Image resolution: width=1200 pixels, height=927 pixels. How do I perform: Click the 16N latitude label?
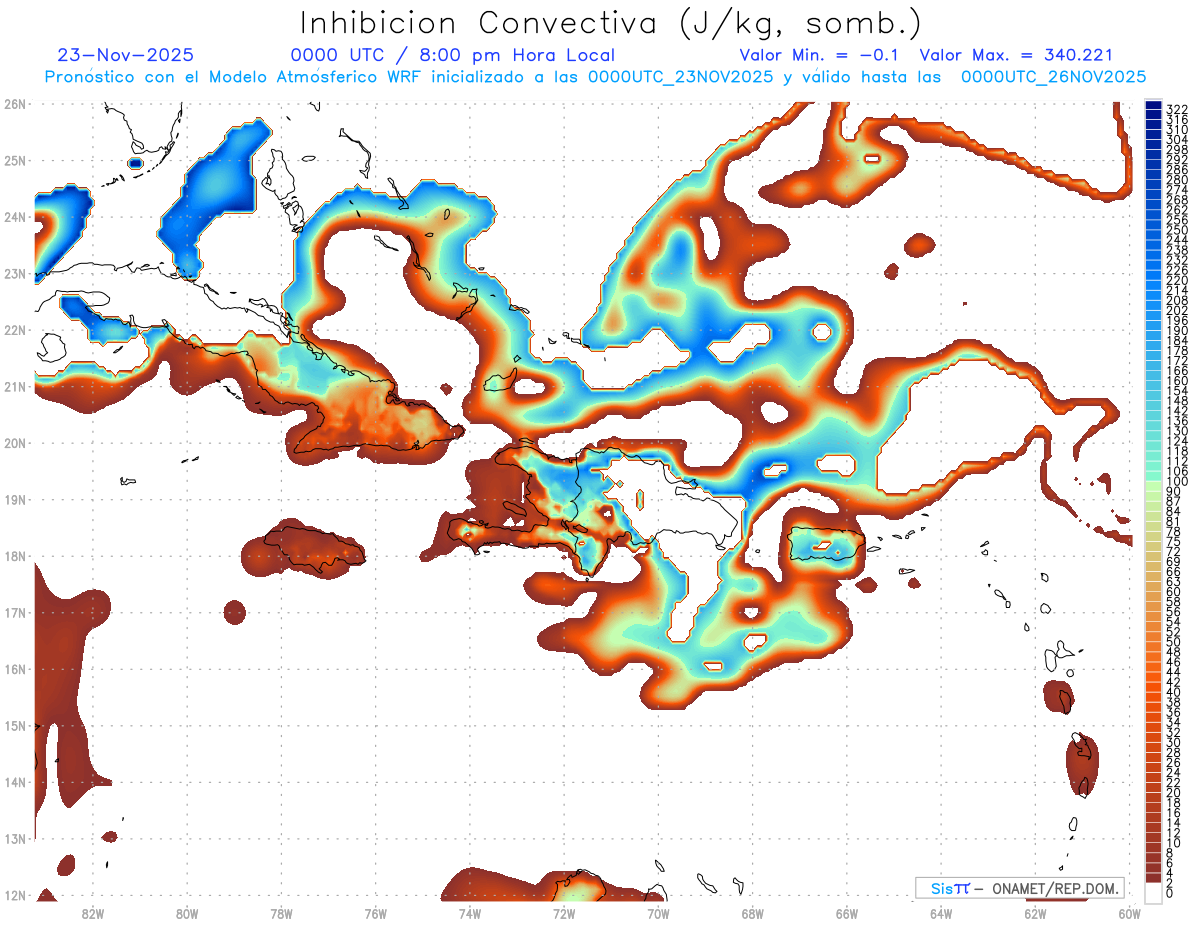click(15, 669)
